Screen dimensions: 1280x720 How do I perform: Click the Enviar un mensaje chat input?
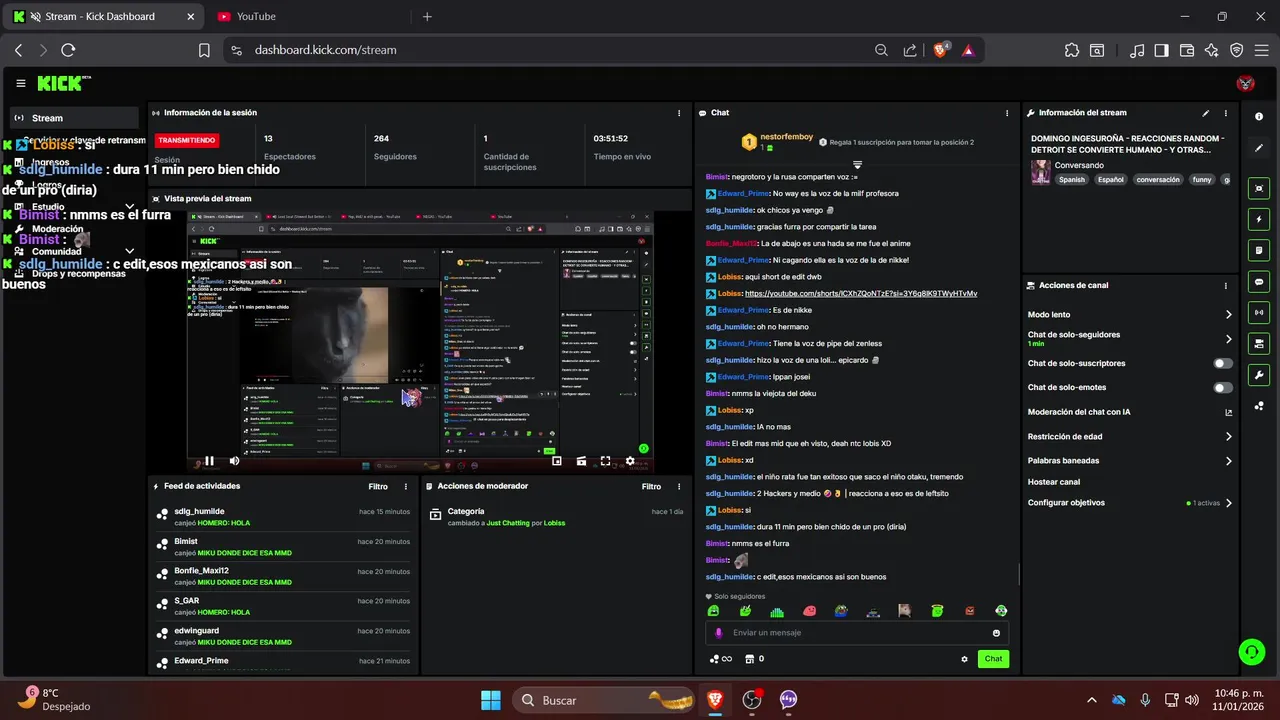pos(857,633)
